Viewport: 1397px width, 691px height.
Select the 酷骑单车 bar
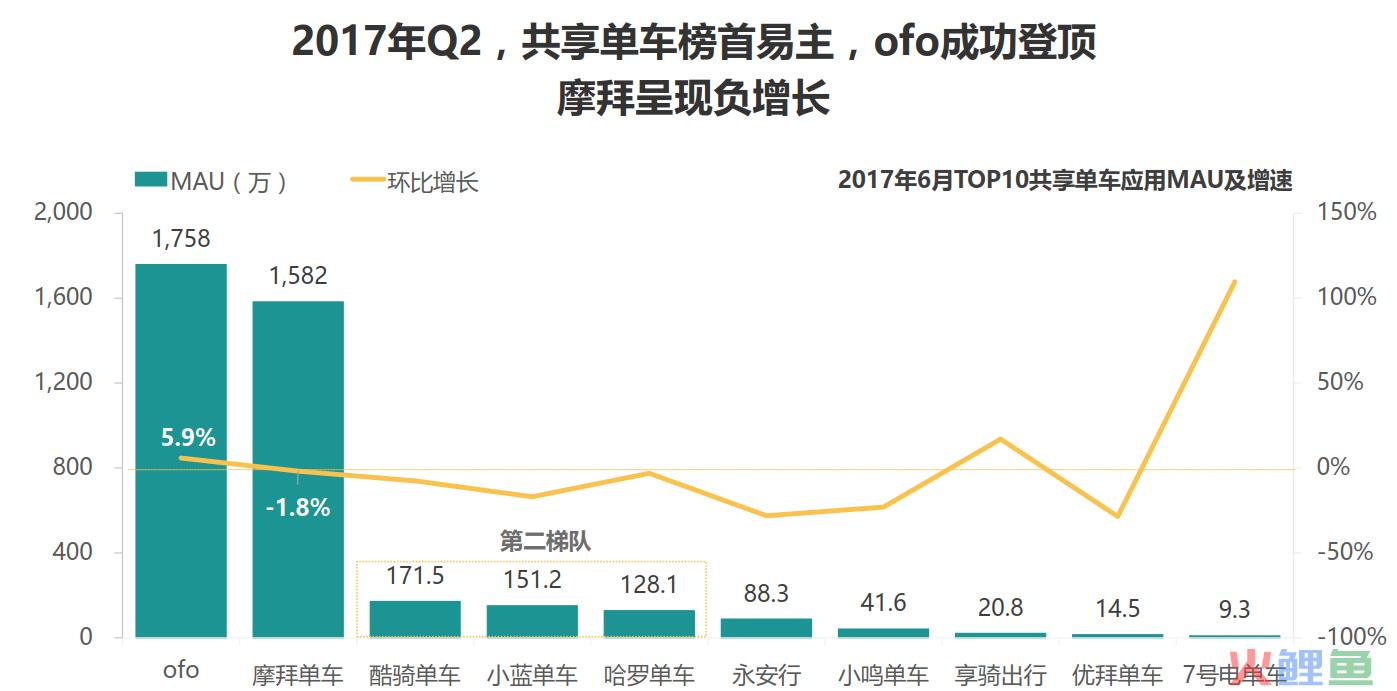tap(415, 619)
